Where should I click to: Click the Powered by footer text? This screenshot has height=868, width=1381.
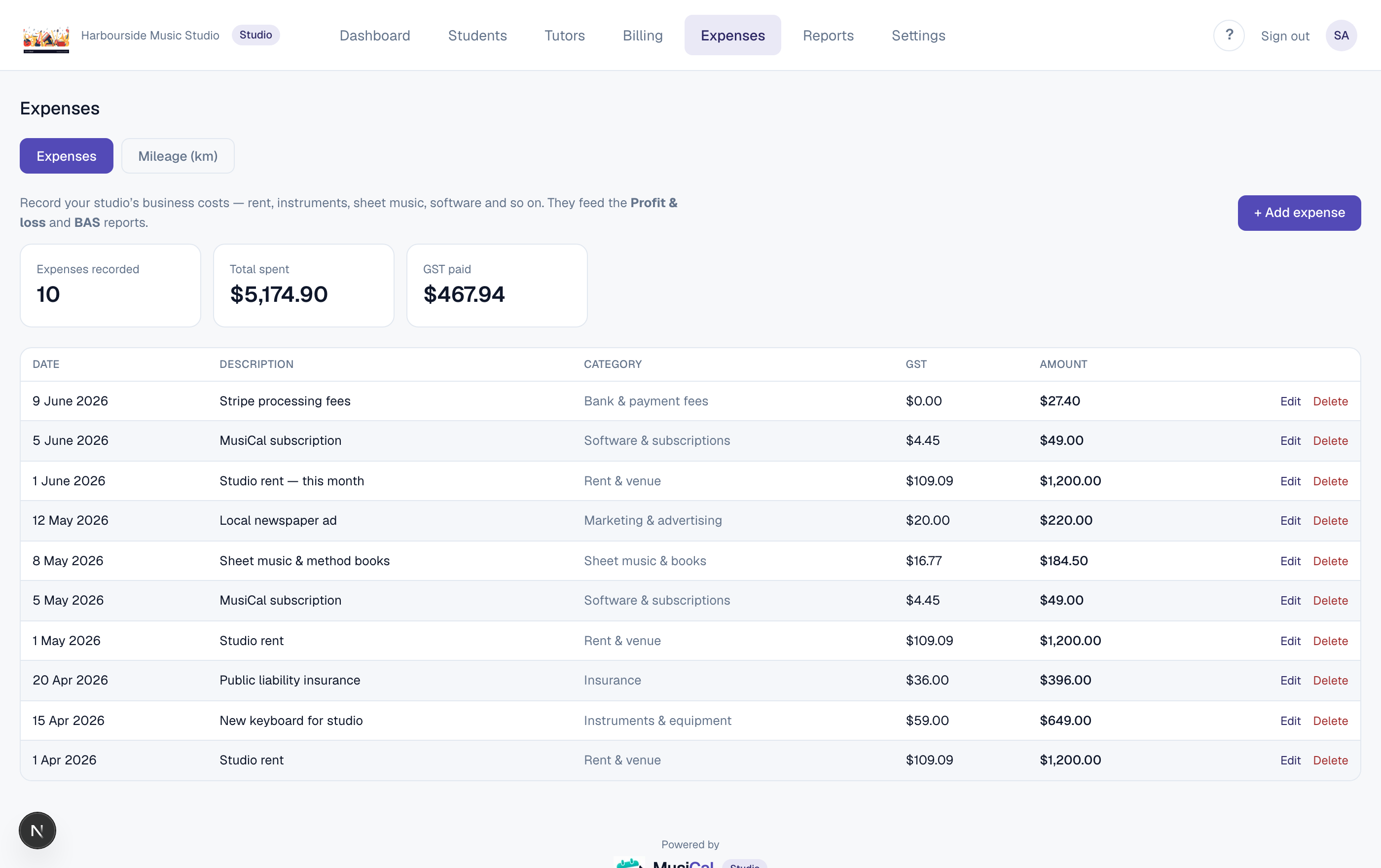[x=690, y=844]
